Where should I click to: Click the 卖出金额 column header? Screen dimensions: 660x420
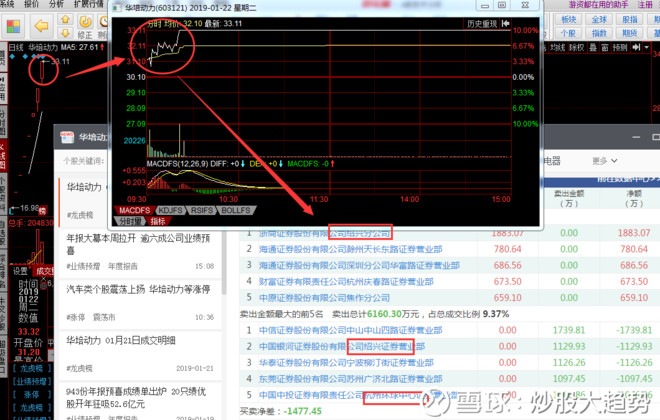coord(569,198)
